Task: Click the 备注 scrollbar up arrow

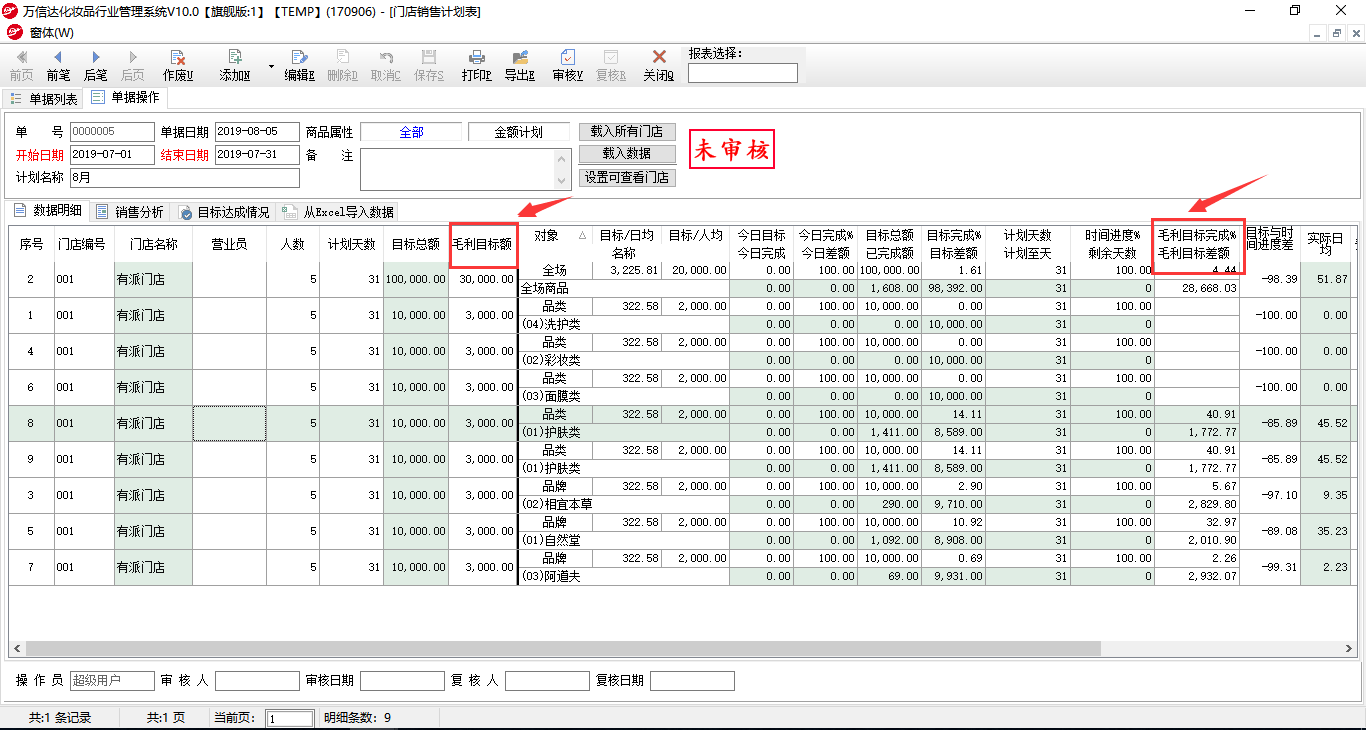Action: [563, 158]
